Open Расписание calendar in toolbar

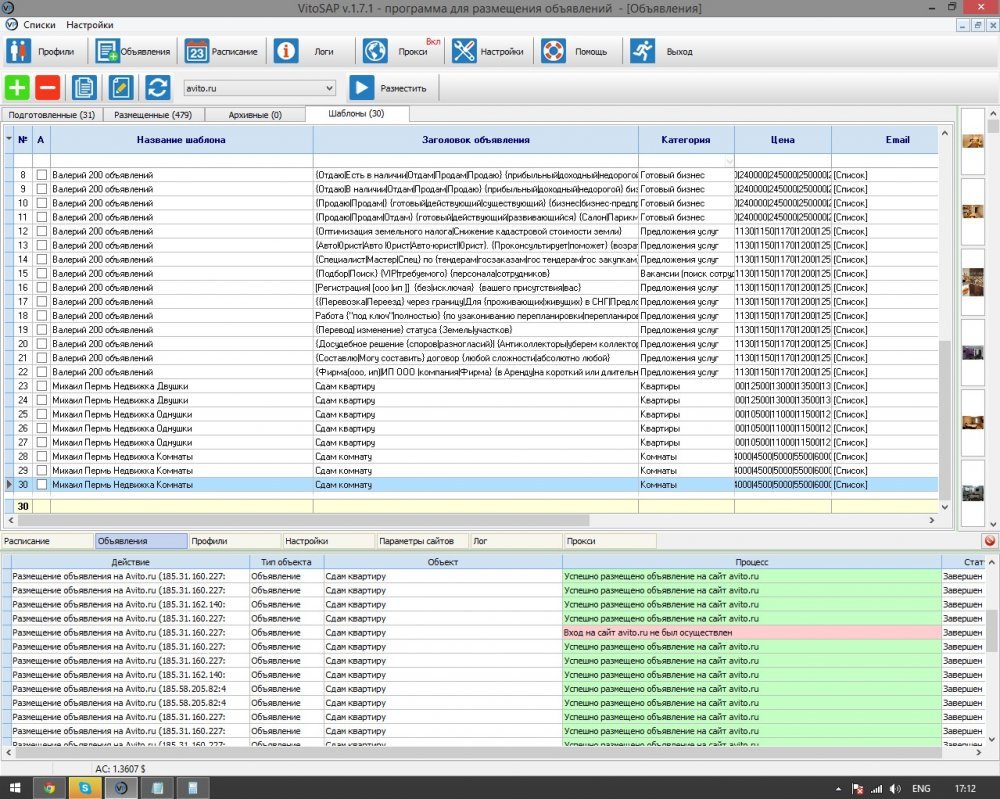tap(221, 51)
